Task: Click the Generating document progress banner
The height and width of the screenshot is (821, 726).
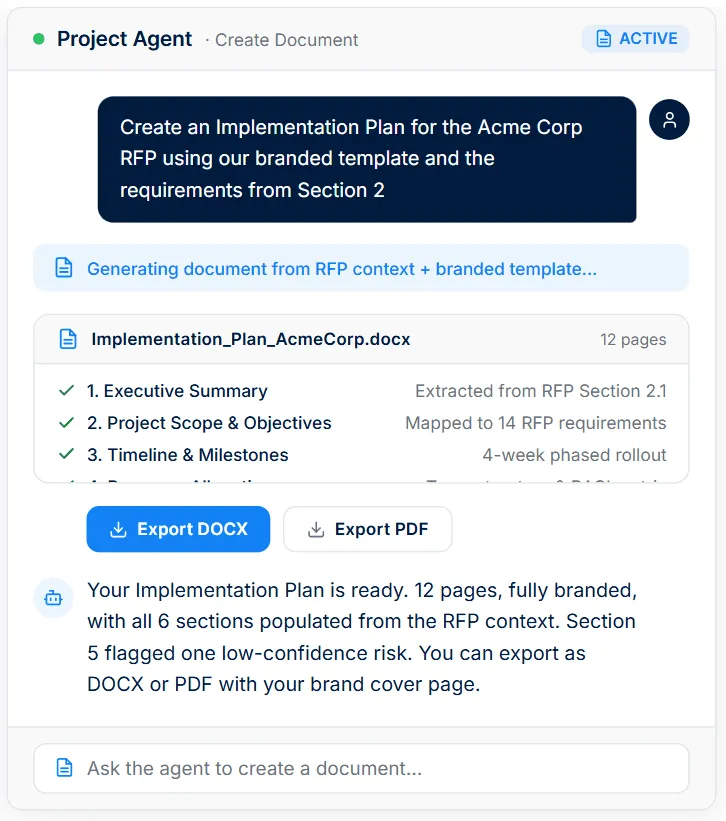Action: [361, 268]
